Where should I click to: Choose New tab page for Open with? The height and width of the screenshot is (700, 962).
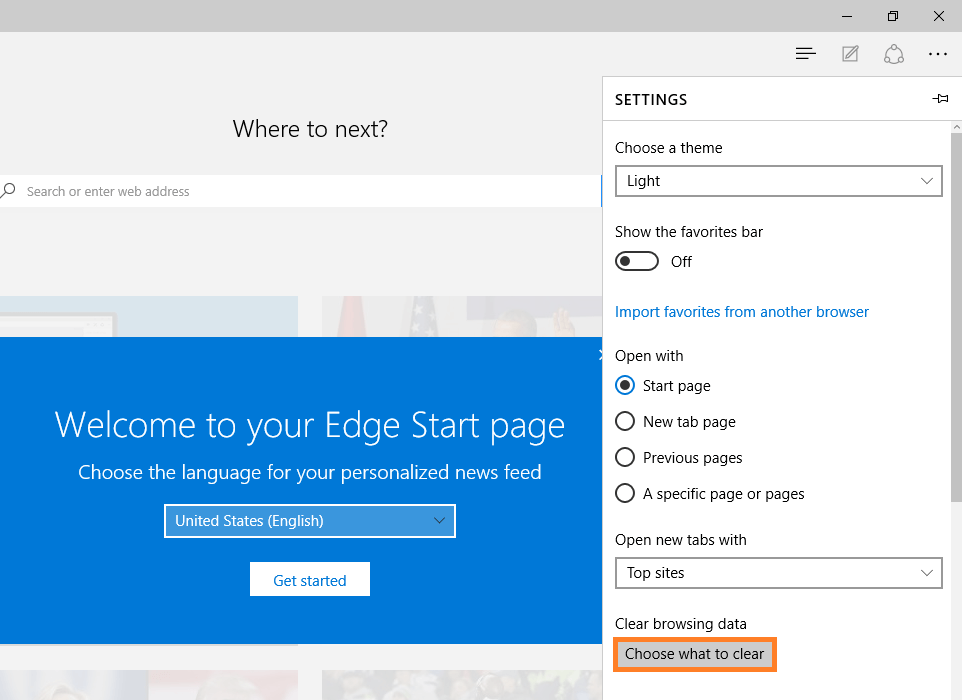click(624, 421)
